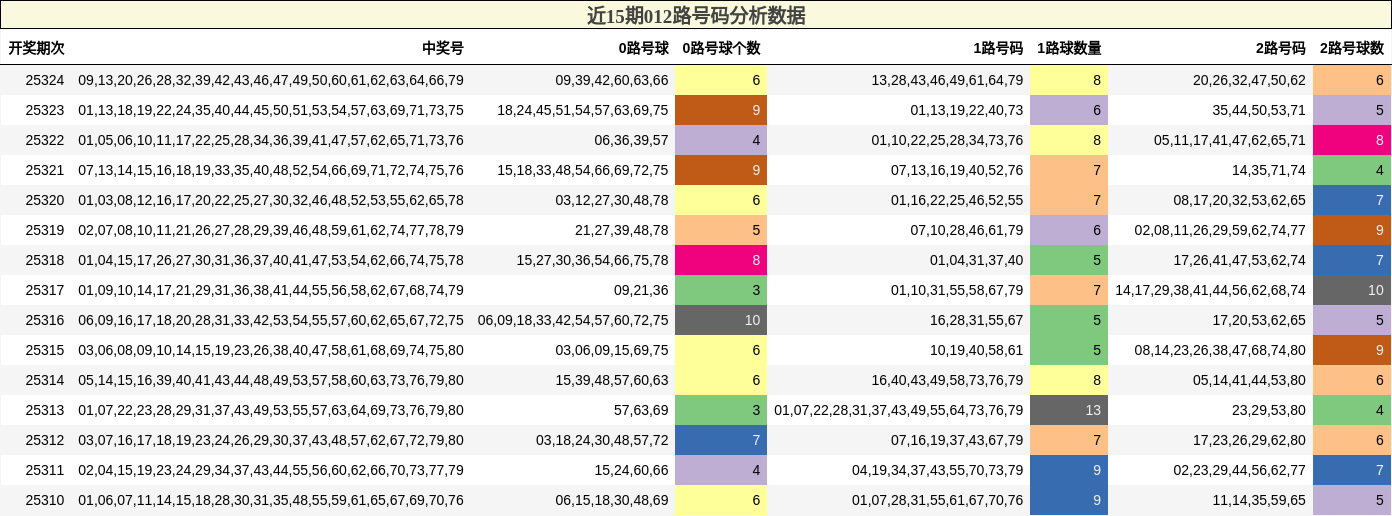
Task: Click the magenta 2路 count 8 cell in row 25322
Action: (x=1352, y=140)
